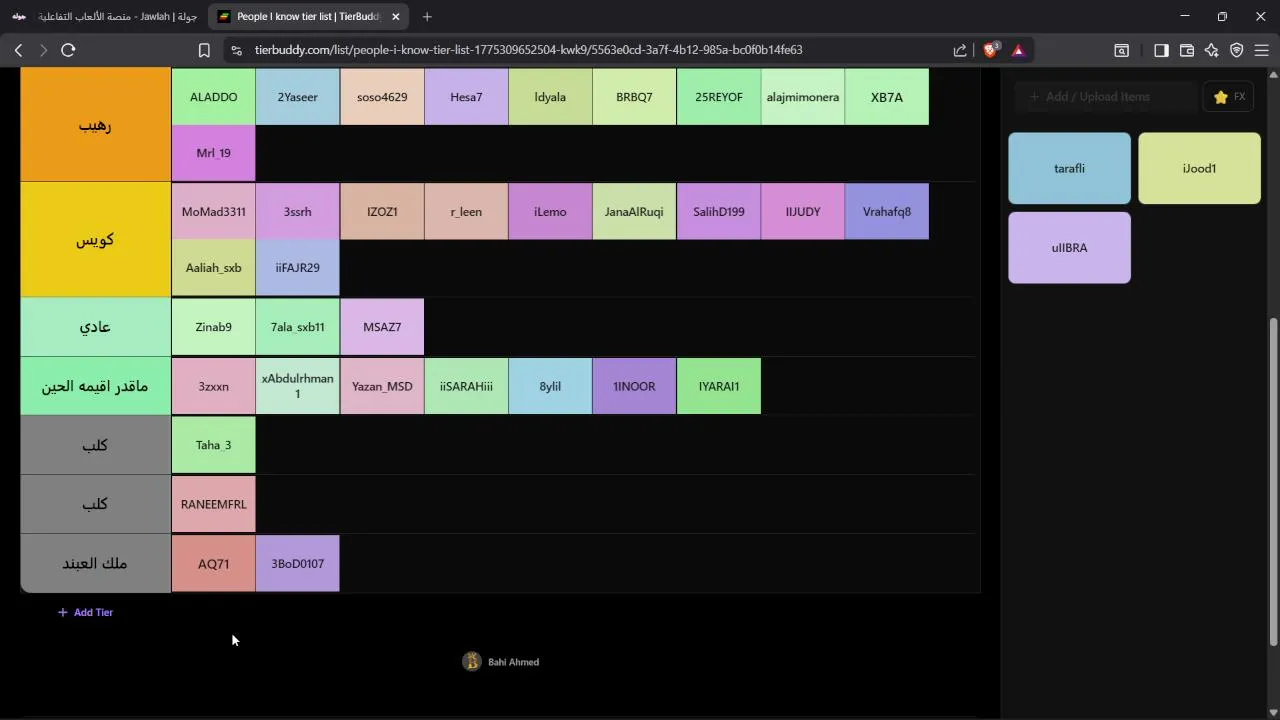Click the iLemo tile
Image resolution: width=1280 pixels, height=720 pixels.
(x=550, y=212)
